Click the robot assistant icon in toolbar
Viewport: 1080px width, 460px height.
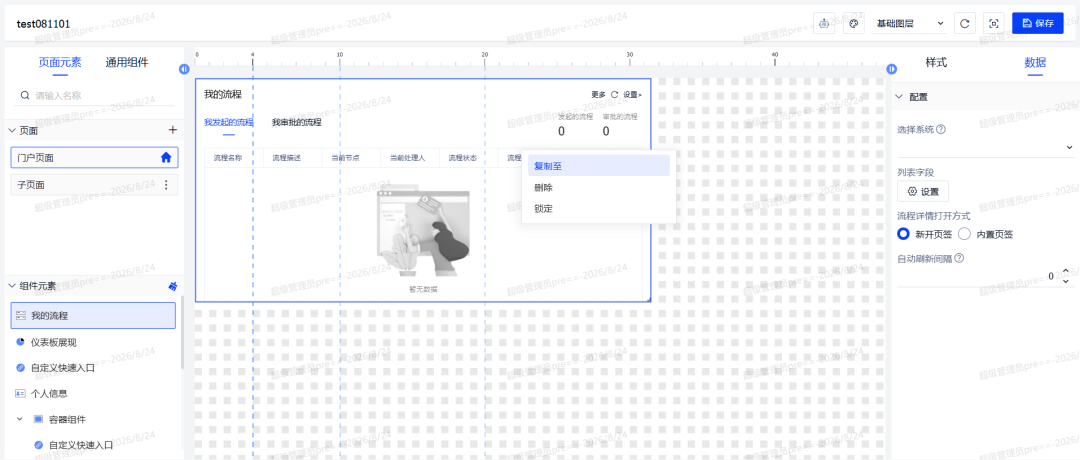click(824, 23)
